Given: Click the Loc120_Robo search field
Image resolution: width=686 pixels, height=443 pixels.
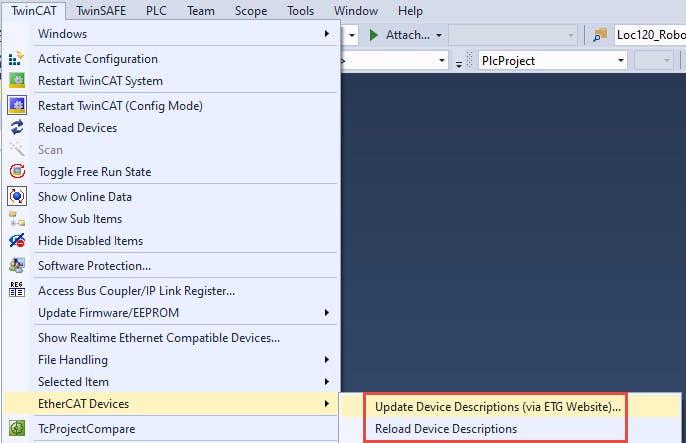Looking at the screenshot, I should click(650, 35).
